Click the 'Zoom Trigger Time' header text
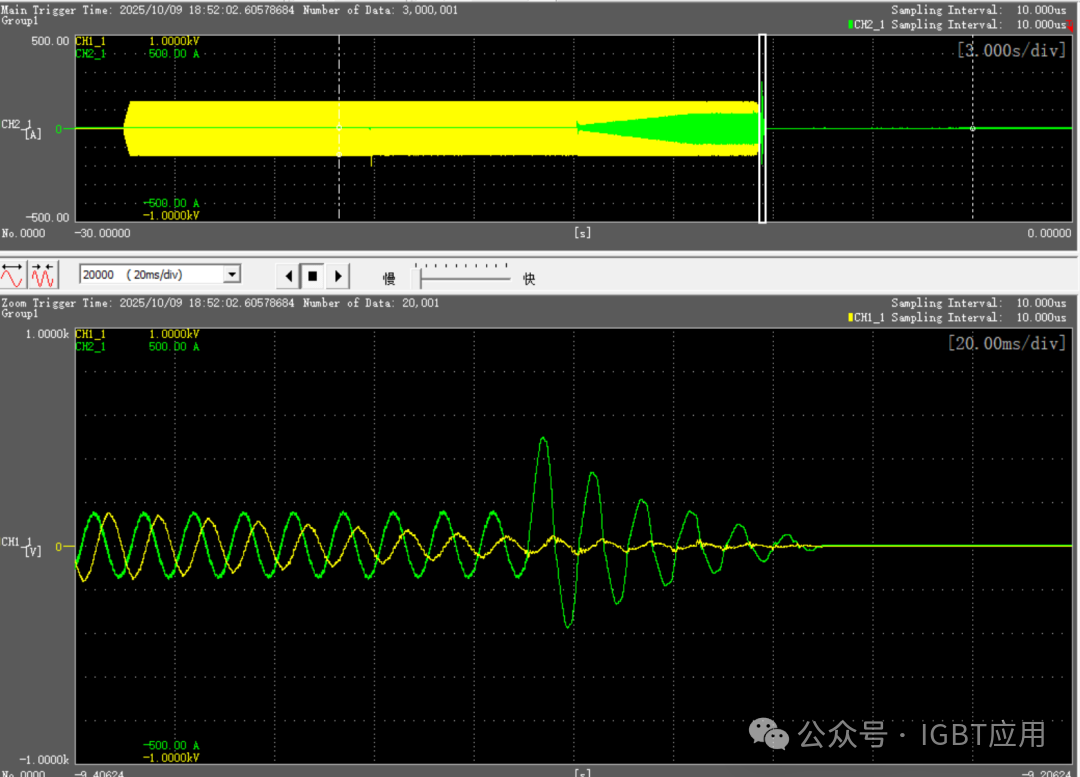Image resolution: width=1080 pixels, height=777 pixels. (55, 302)
